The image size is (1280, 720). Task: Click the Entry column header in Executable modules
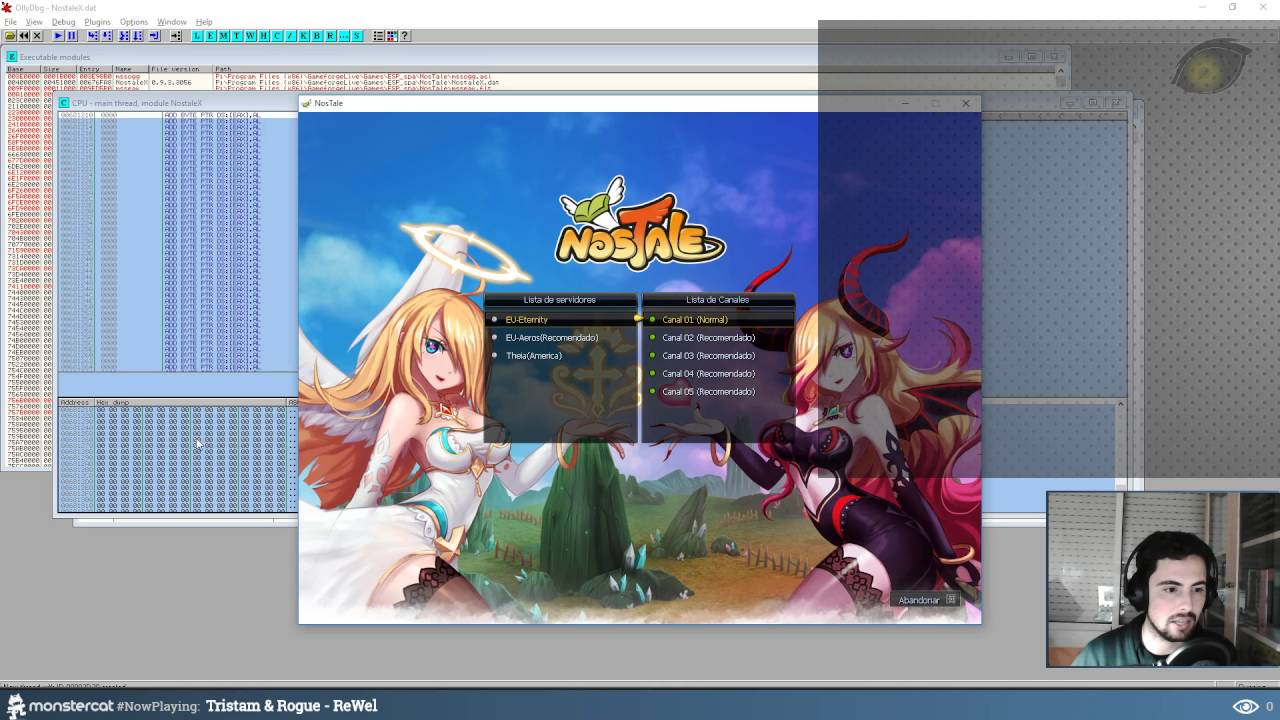pyautogui.click(x=95, y=69)
